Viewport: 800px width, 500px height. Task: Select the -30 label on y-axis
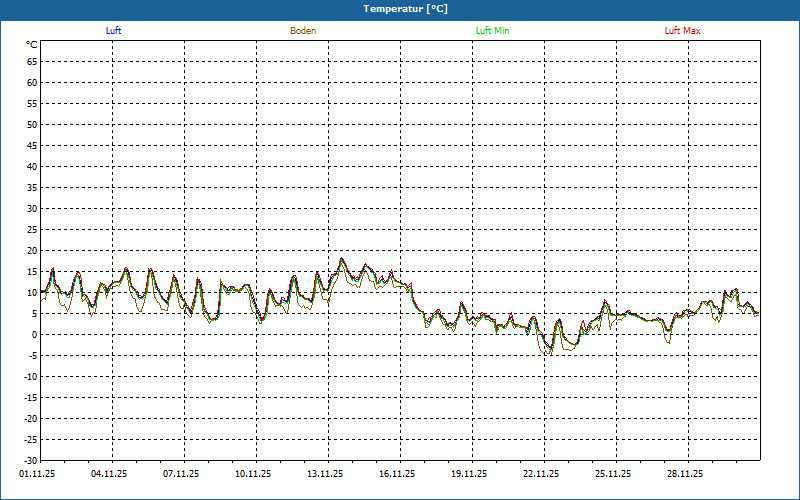point(30,461)
